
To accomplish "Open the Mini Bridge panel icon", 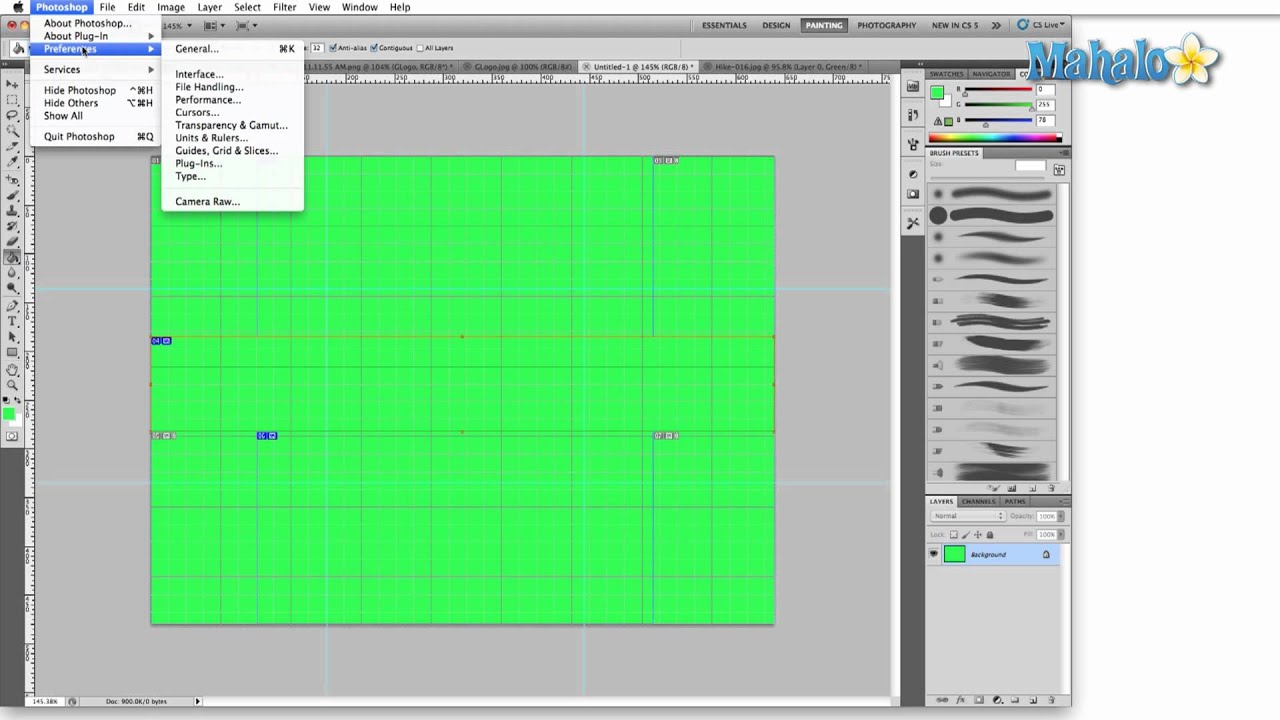I will click(x=913, y=87).
